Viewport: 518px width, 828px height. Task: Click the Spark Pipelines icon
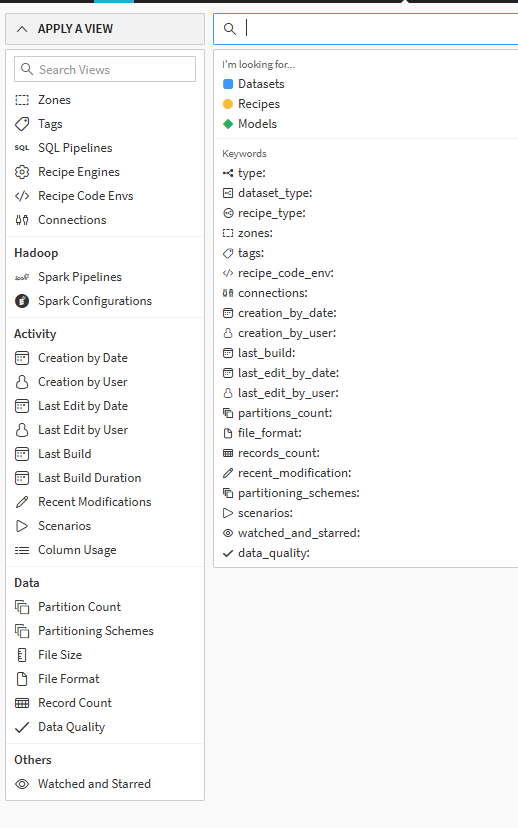pyautogui.click(x=22, y=277)
